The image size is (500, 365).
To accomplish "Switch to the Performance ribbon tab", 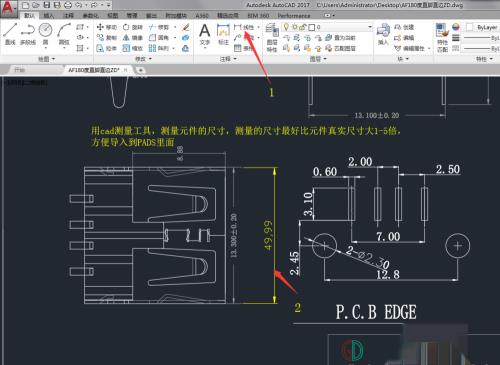I will pyautogui.click(x=294, y=15).
